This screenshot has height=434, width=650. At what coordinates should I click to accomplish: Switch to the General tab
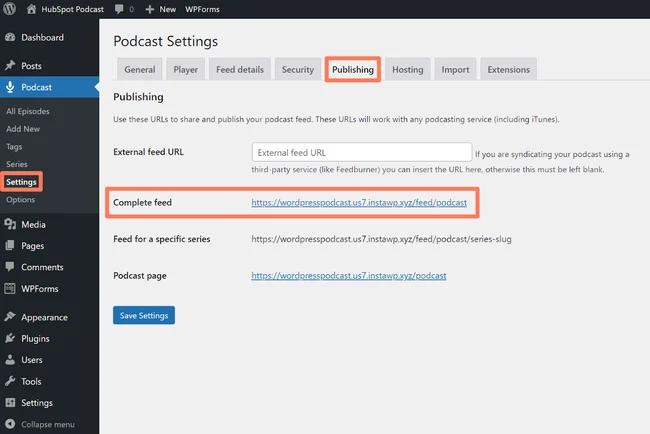pos(140,69)
